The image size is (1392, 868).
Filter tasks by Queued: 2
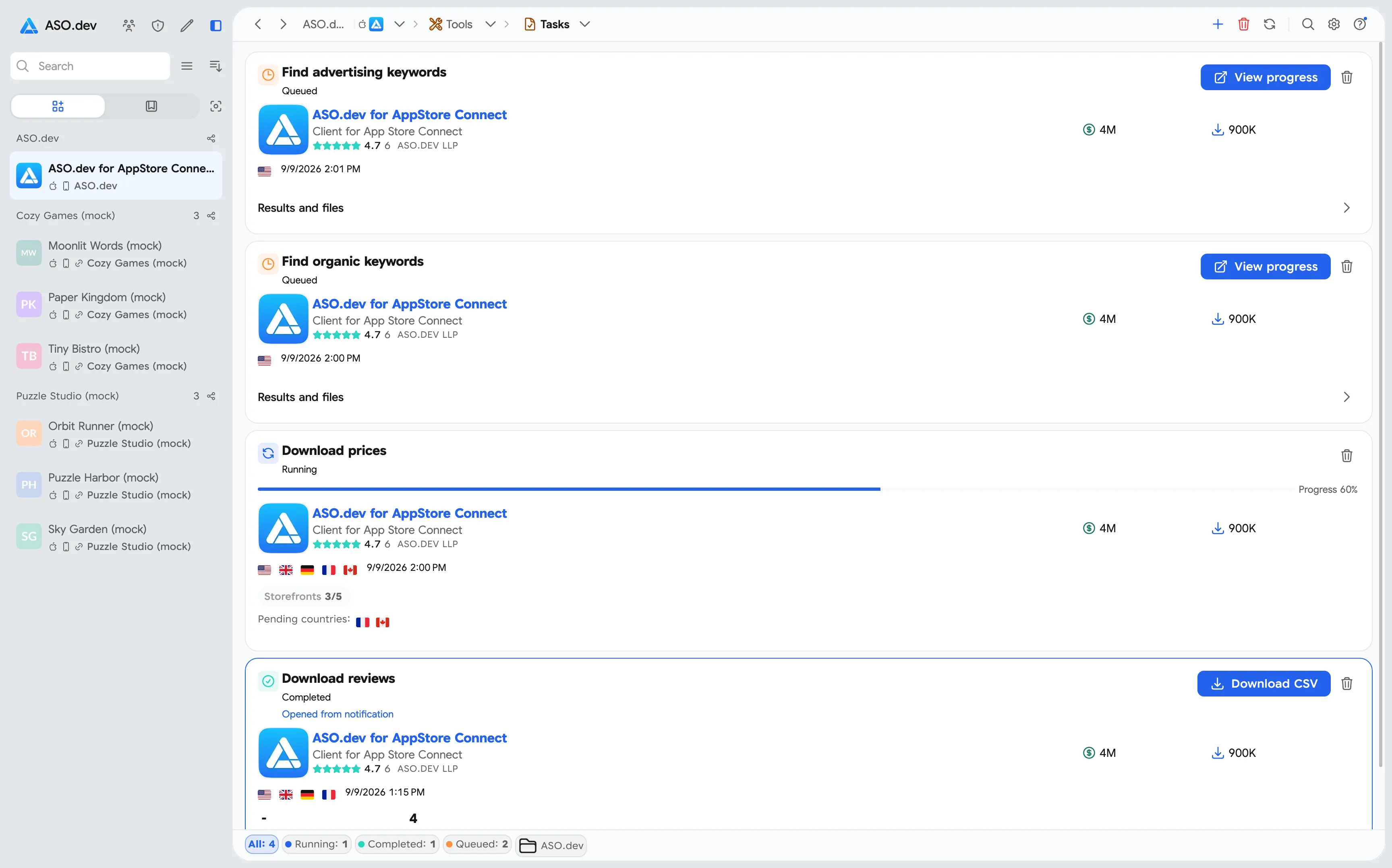[476, 844]
